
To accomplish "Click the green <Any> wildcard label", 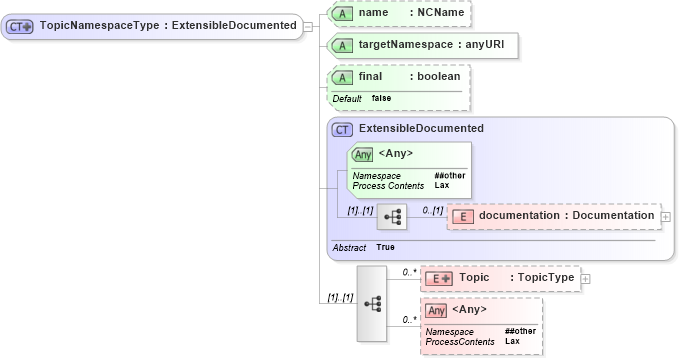I will [396, 153].
